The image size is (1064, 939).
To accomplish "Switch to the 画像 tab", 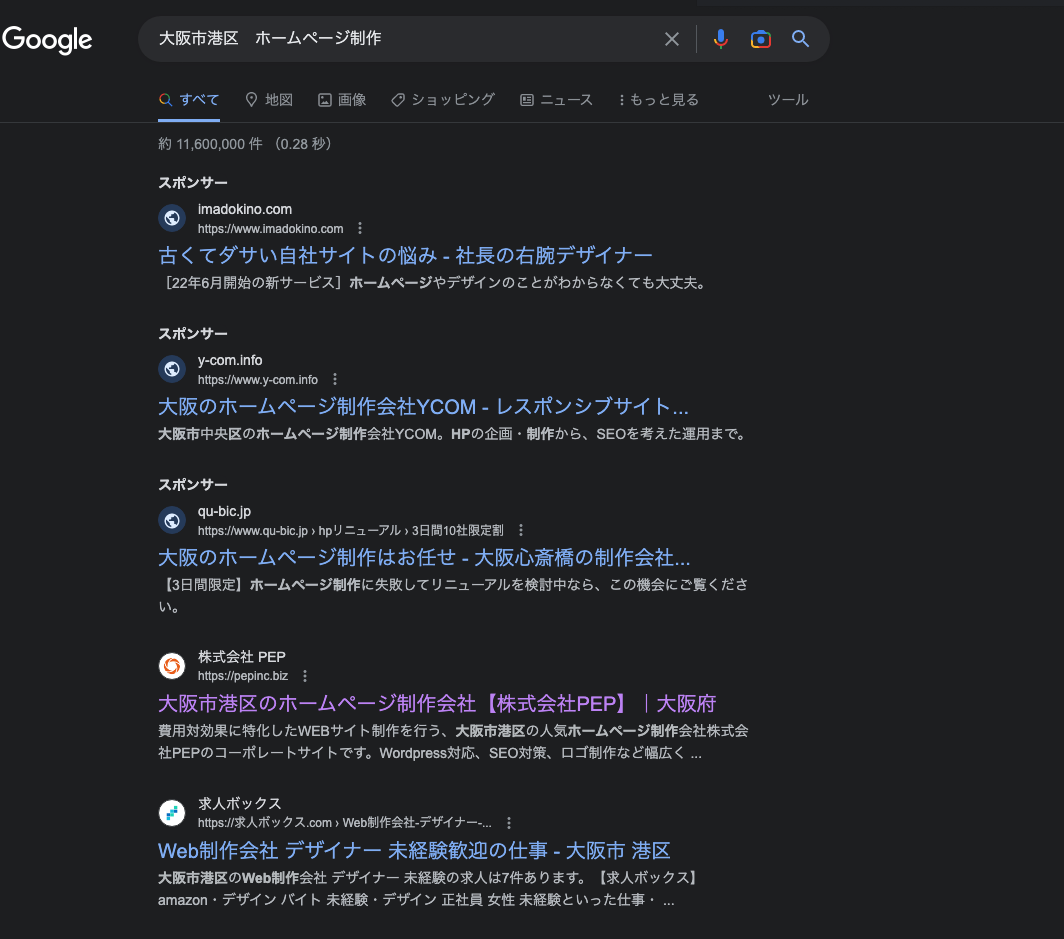I will (342, 100).
